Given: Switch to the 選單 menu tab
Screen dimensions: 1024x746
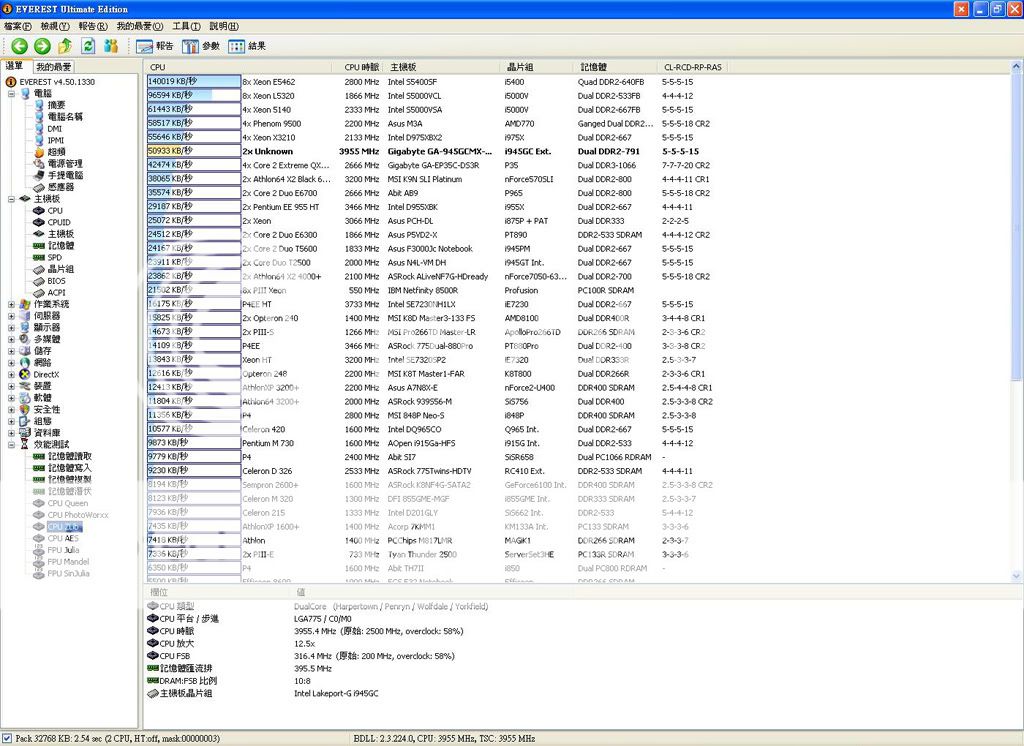Looking at the screenshot, I should (x=16, y=66).
